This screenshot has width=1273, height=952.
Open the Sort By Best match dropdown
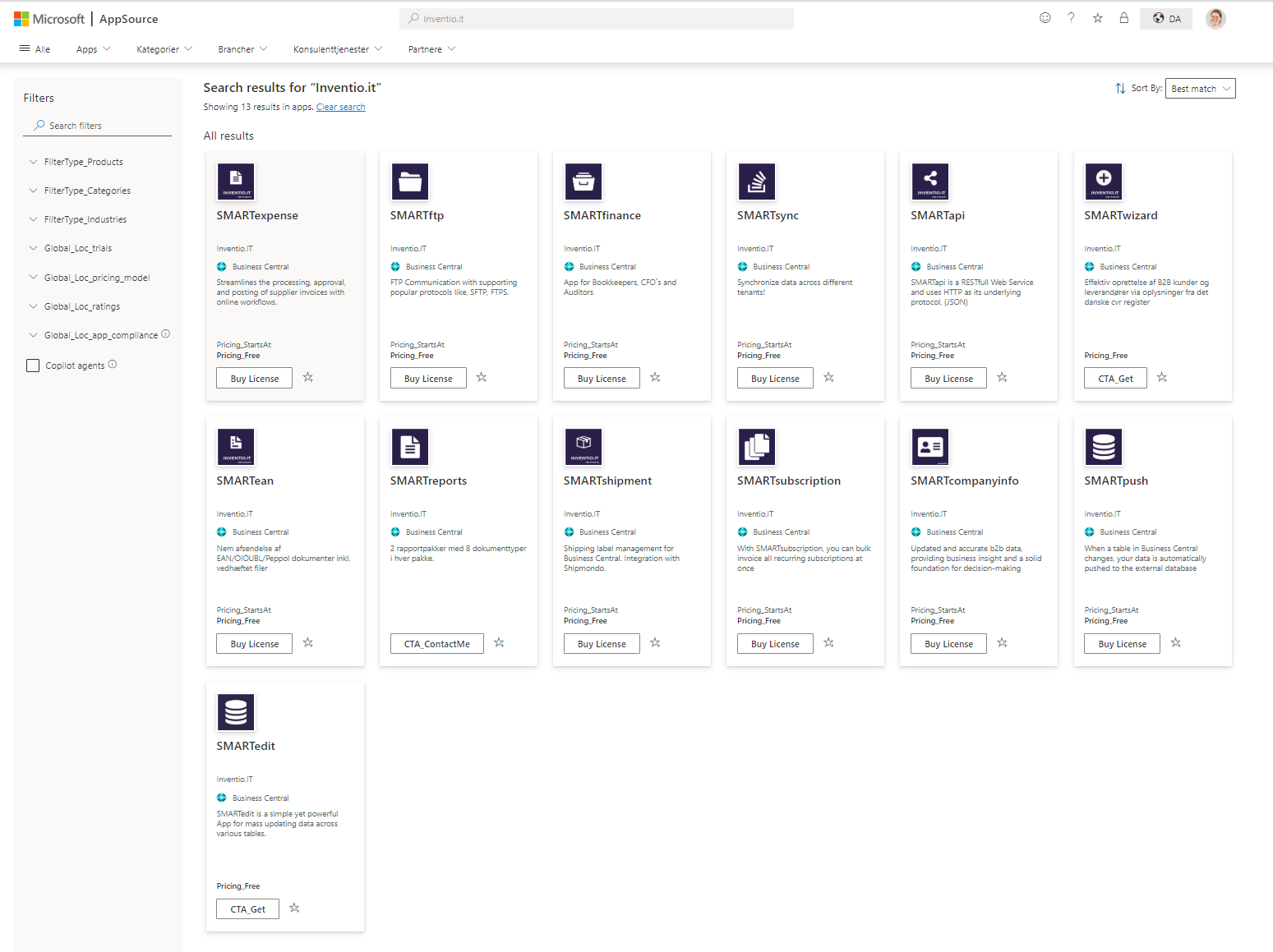click(x=1200, y=89)
